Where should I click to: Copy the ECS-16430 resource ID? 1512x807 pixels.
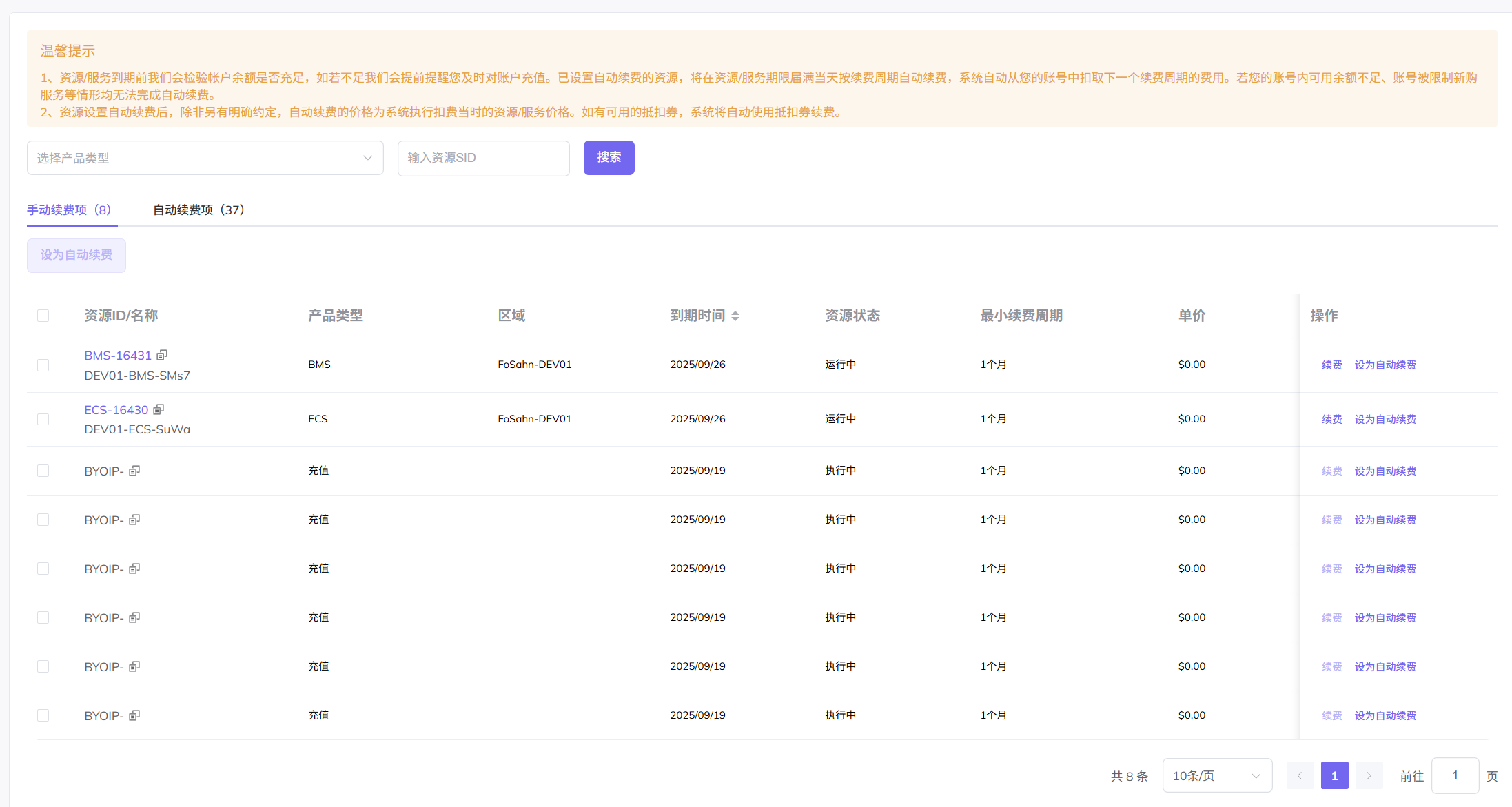click(159, 409)
